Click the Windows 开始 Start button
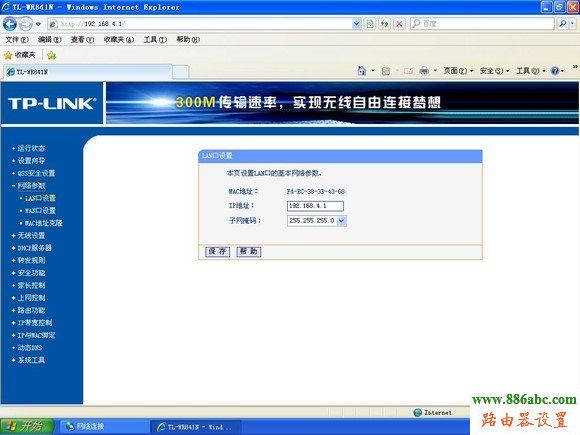Image resolution: width=580 pixels, height=435 pixels. 27,426
